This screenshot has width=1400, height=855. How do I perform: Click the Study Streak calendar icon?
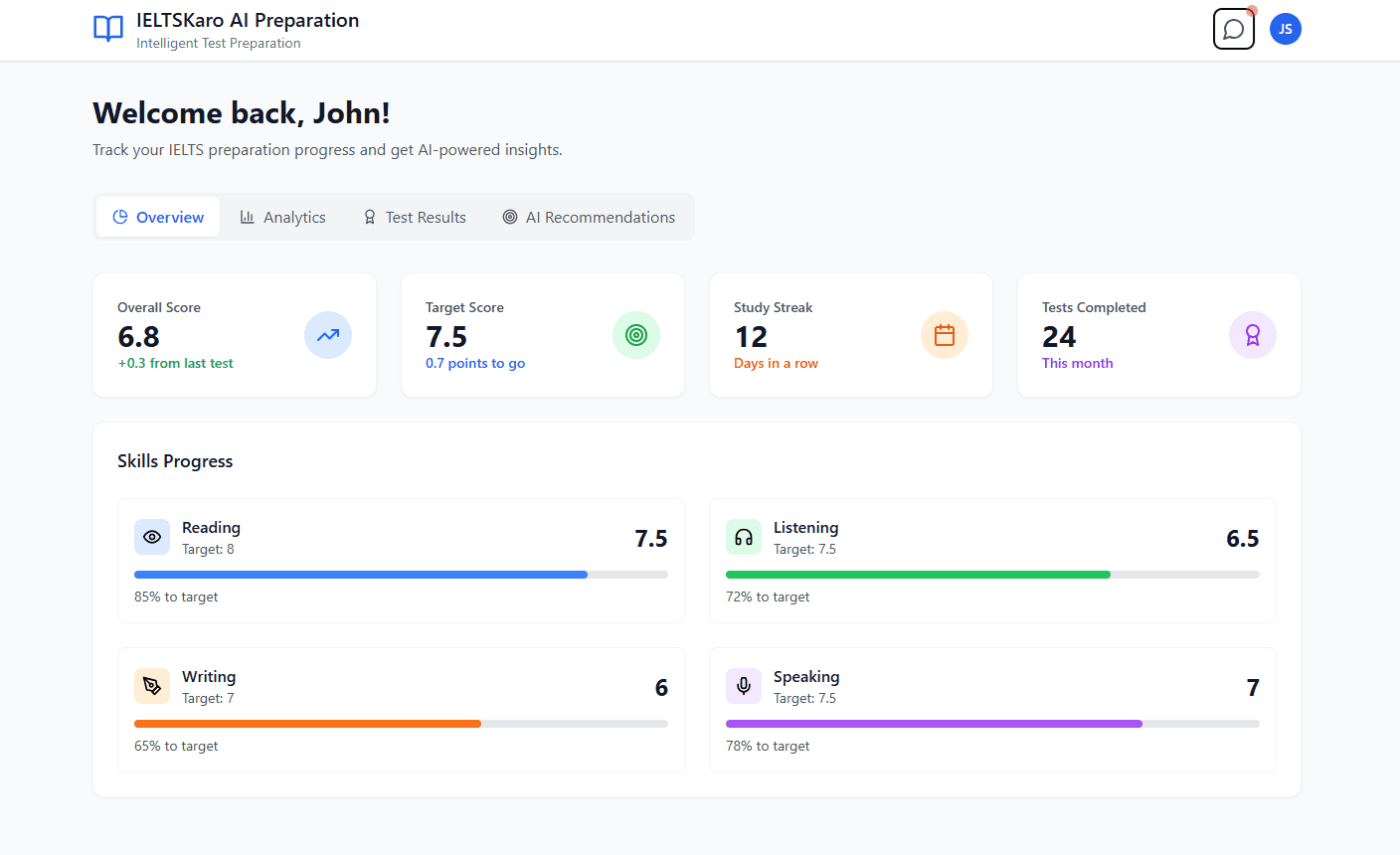[945, 335]
